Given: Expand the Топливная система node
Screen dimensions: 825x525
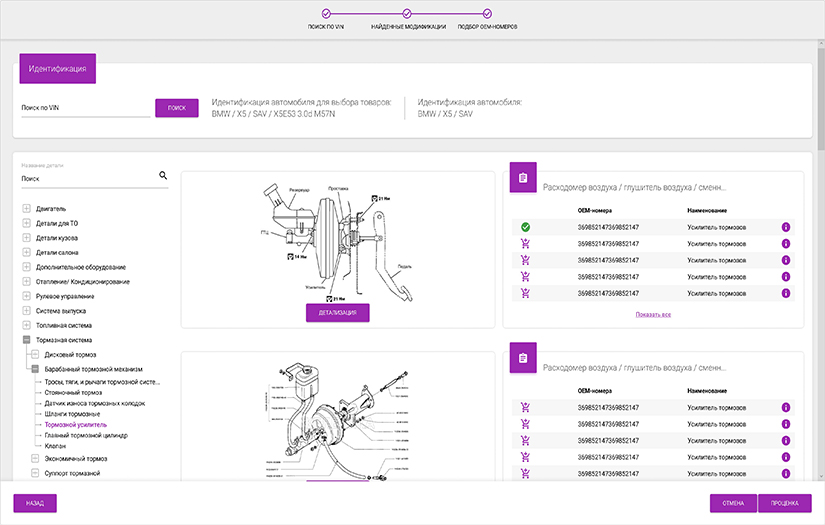Looking at the screenshot, I should tap(26, 325).
